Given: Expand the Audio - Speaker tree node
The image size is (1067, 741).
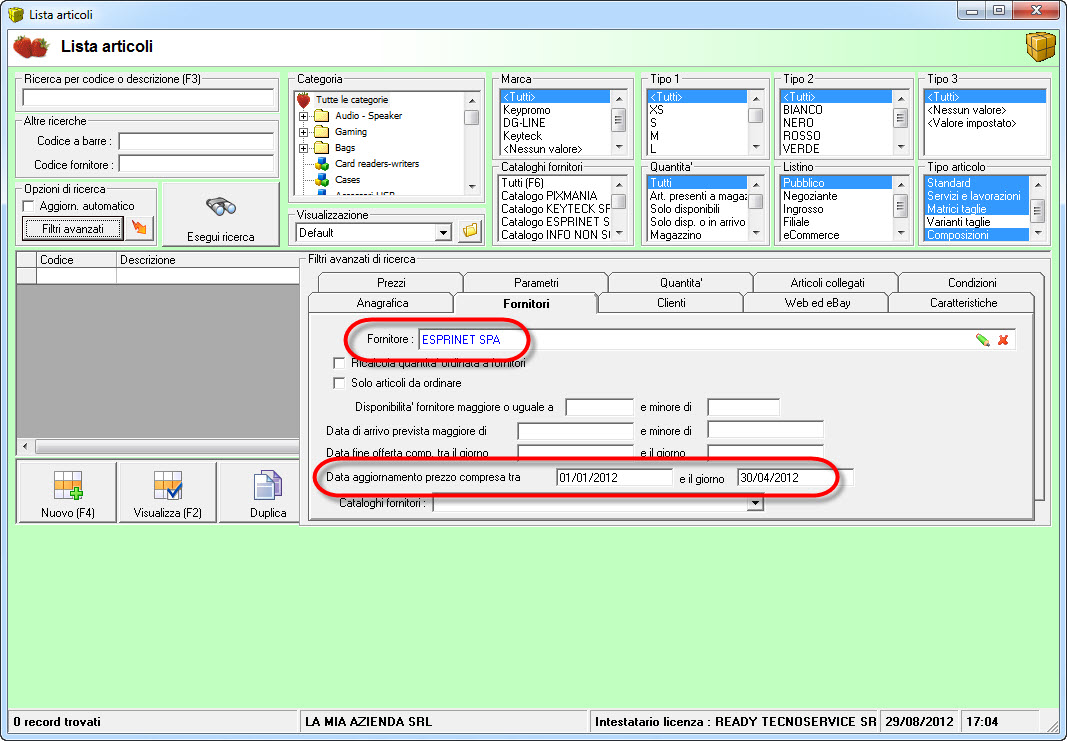Looking at the screenshot, I should pos(303,116).
